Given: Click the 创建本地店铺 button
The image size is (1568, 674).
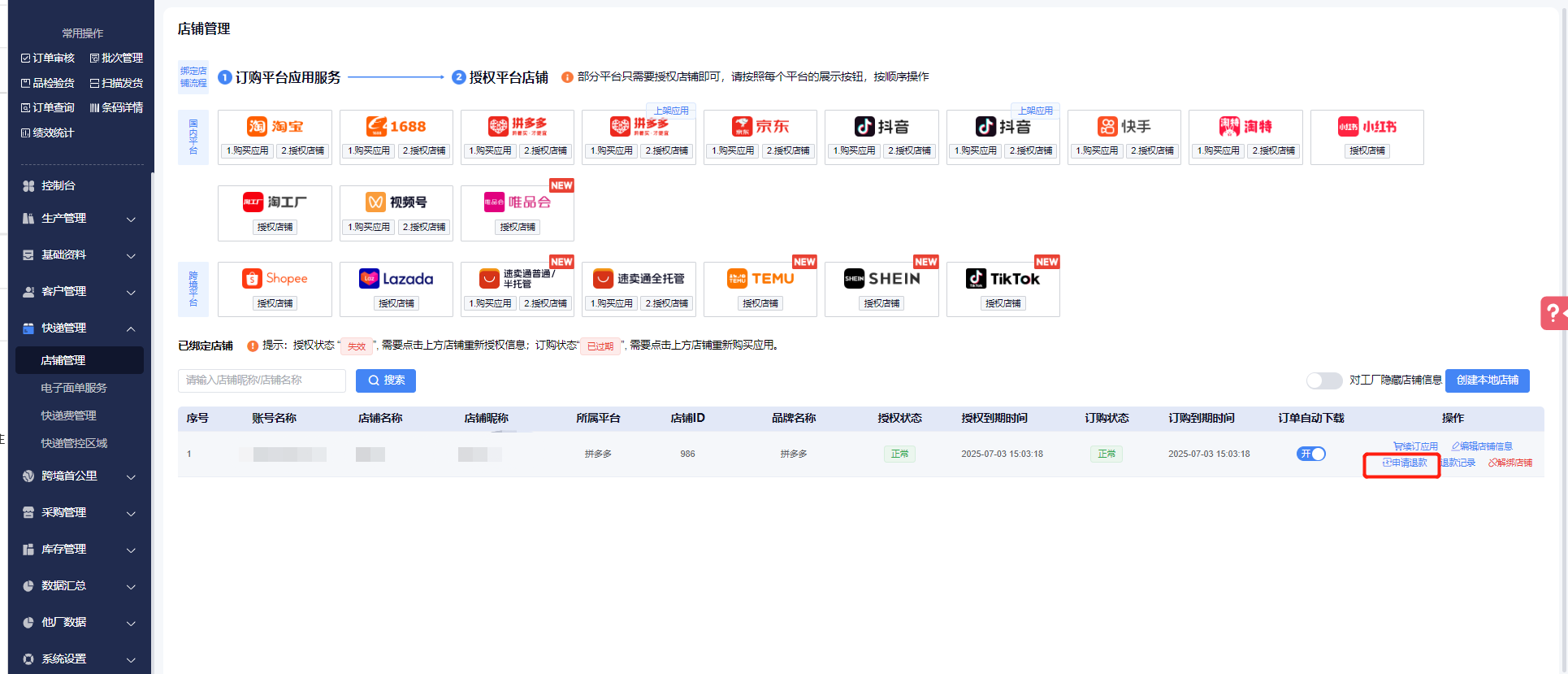Looking at the screenshot, I should (1487, 380).
